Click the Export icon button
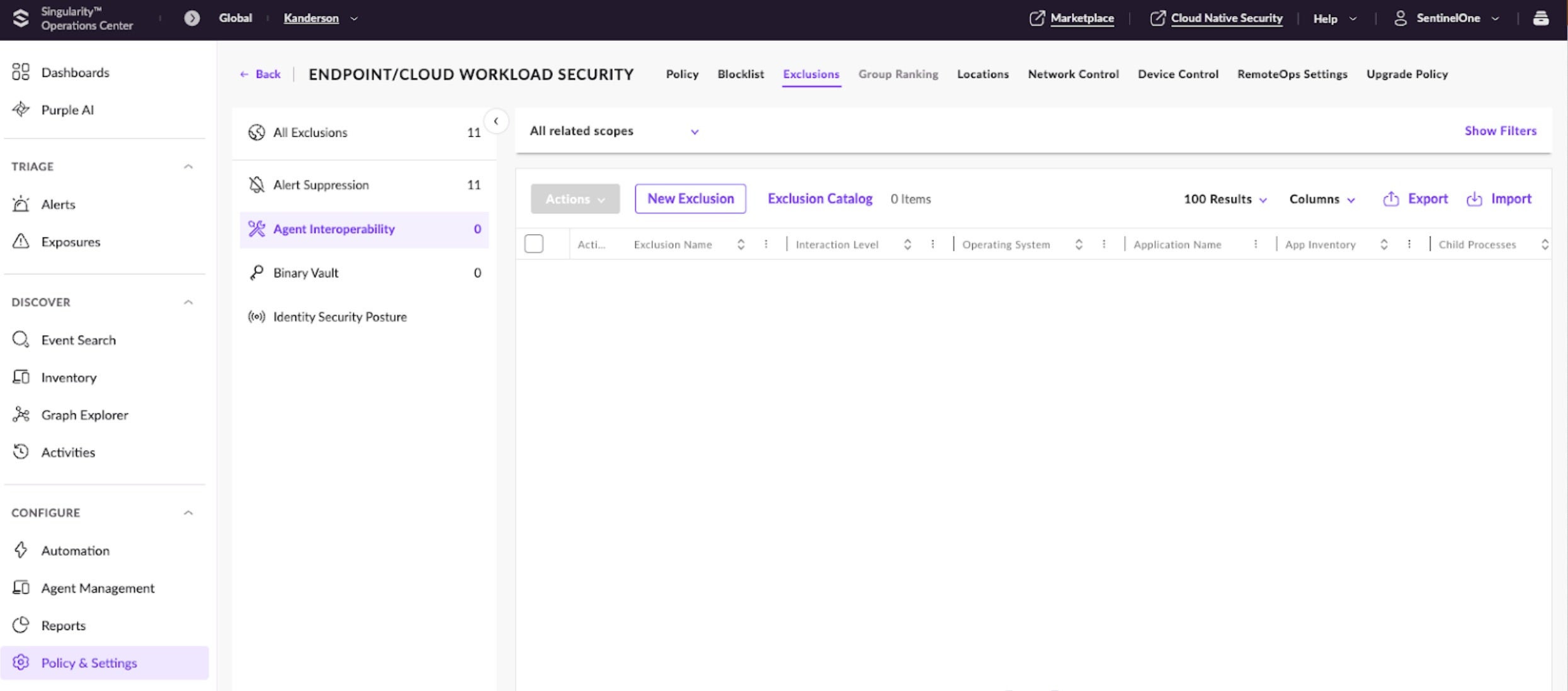Image resolution: width=1568 pixels, height=691 pixels. [1390, 199]
